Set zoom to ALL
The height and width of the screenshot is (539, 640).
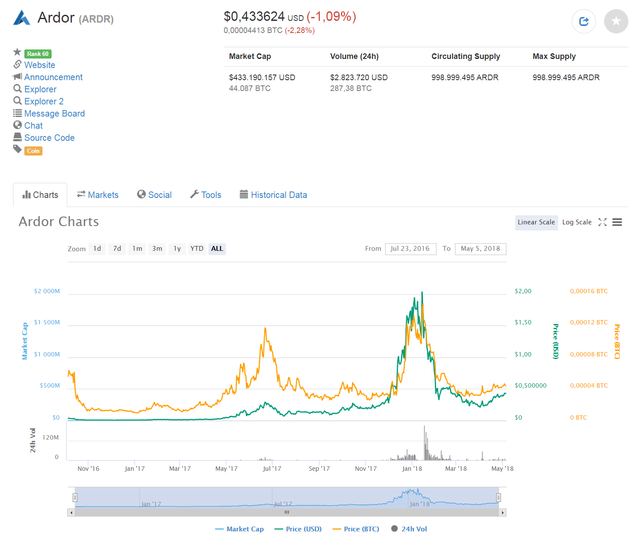[217, 248]
